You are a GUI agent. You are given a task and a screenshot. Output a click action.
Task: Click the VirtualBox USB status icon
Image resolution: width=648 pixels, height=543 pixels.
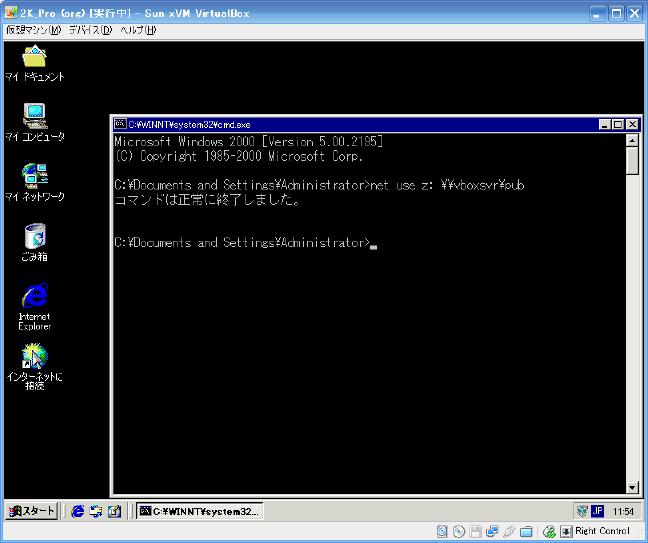(509, 531)
